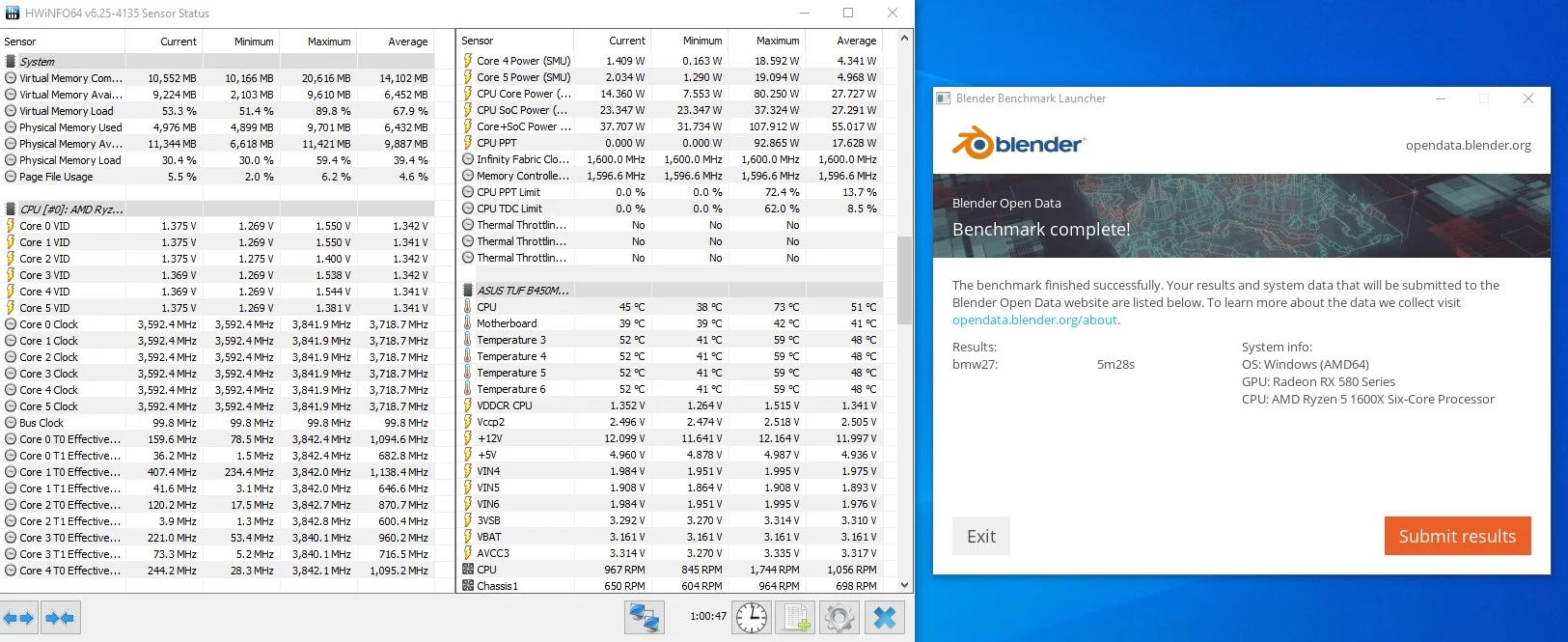The width and height of the screenshot is (1568, 642).
Task: Click the left pane Sensor column header
Action: 62,42
